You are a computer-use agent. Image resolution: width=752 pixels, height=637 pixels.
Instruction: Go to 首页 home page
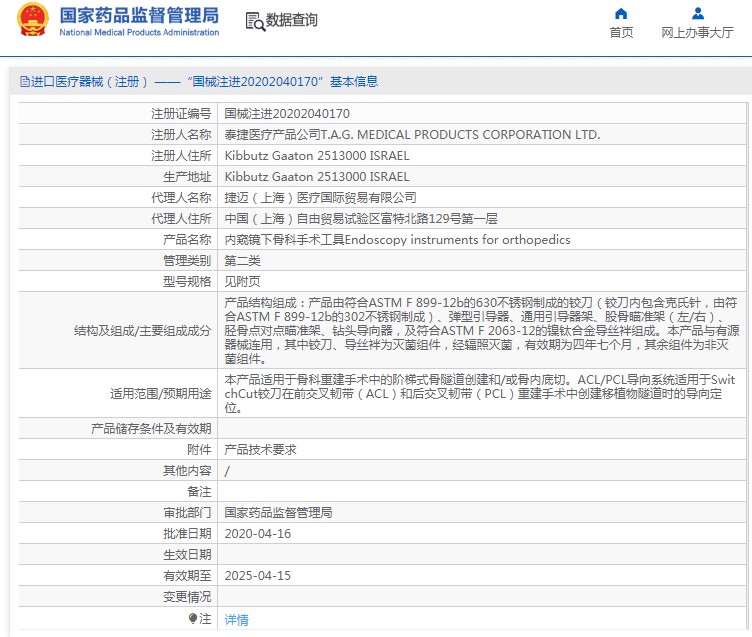click(621, 33)
